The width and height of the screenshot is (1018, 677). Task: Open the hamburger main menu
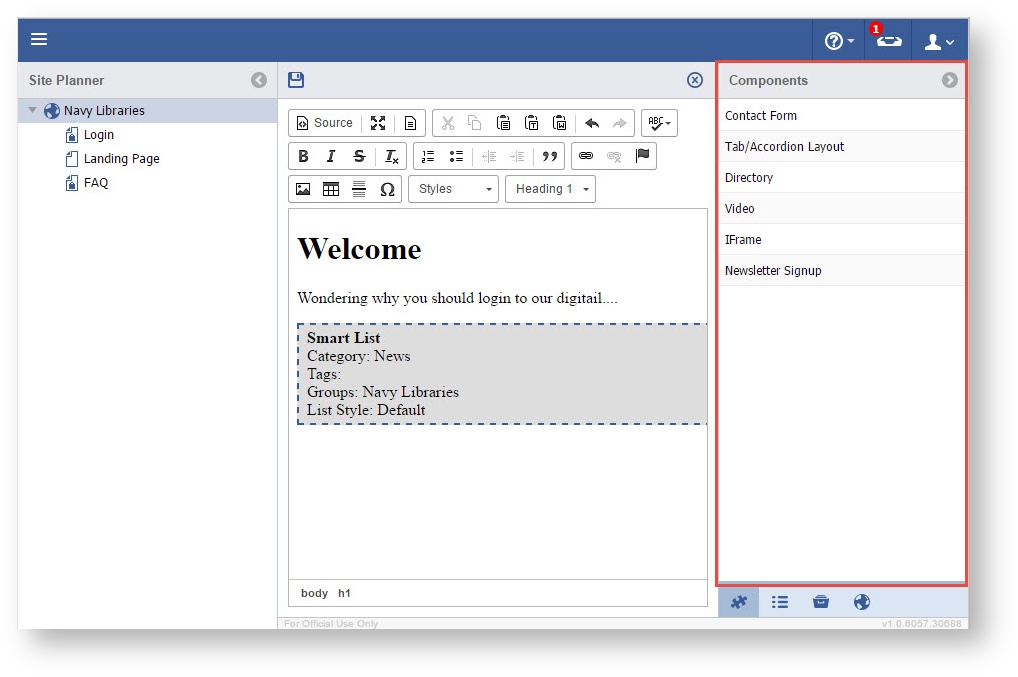(39, 40)
